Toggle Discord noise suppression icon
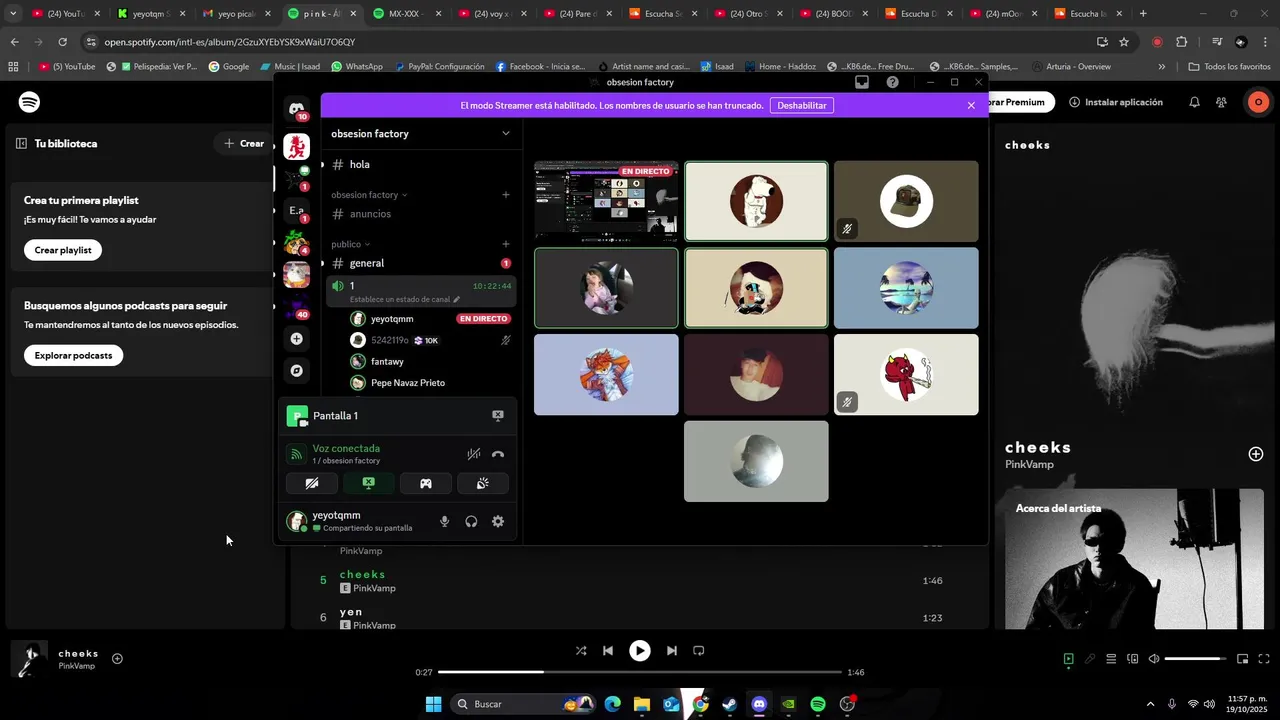The width and height of the screenshot is (1280, 720). click(474, 454)
